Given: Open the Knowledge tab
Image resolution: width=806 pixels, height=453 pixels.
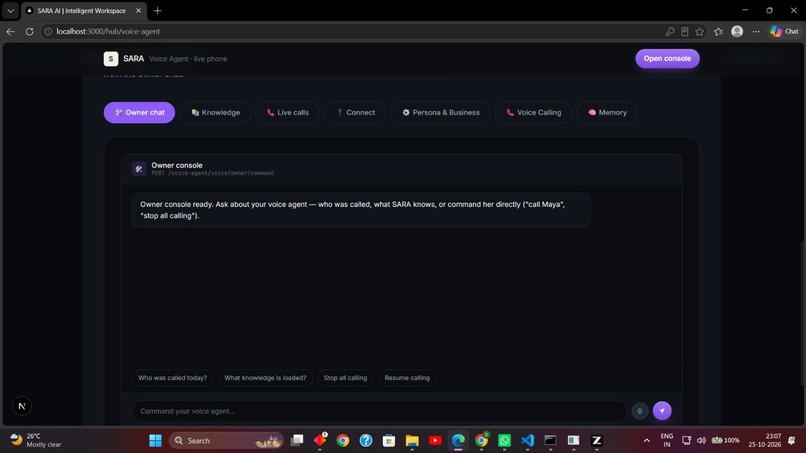Looking at the screenshot, I should tap(215, 113).
